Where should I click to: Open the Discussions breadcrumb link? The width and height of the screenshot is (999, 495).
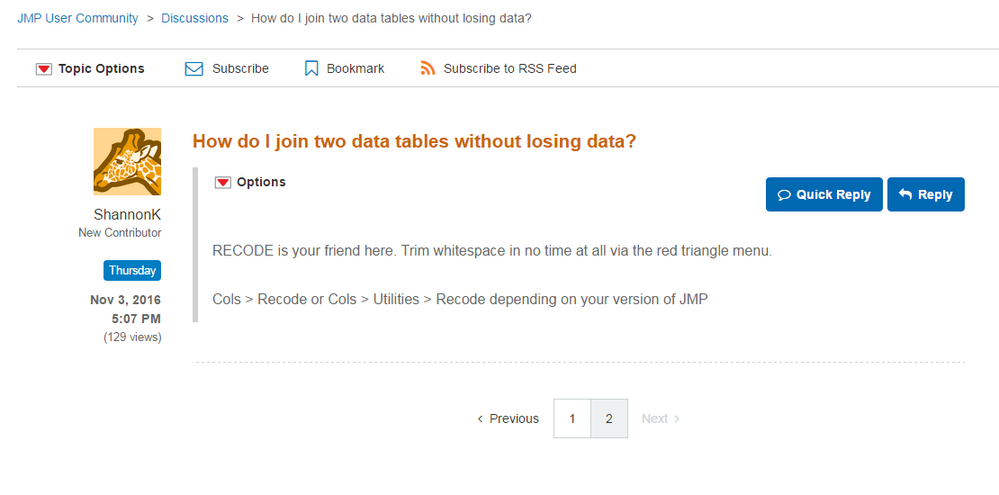pyautogui.click(x=194, y=18)
